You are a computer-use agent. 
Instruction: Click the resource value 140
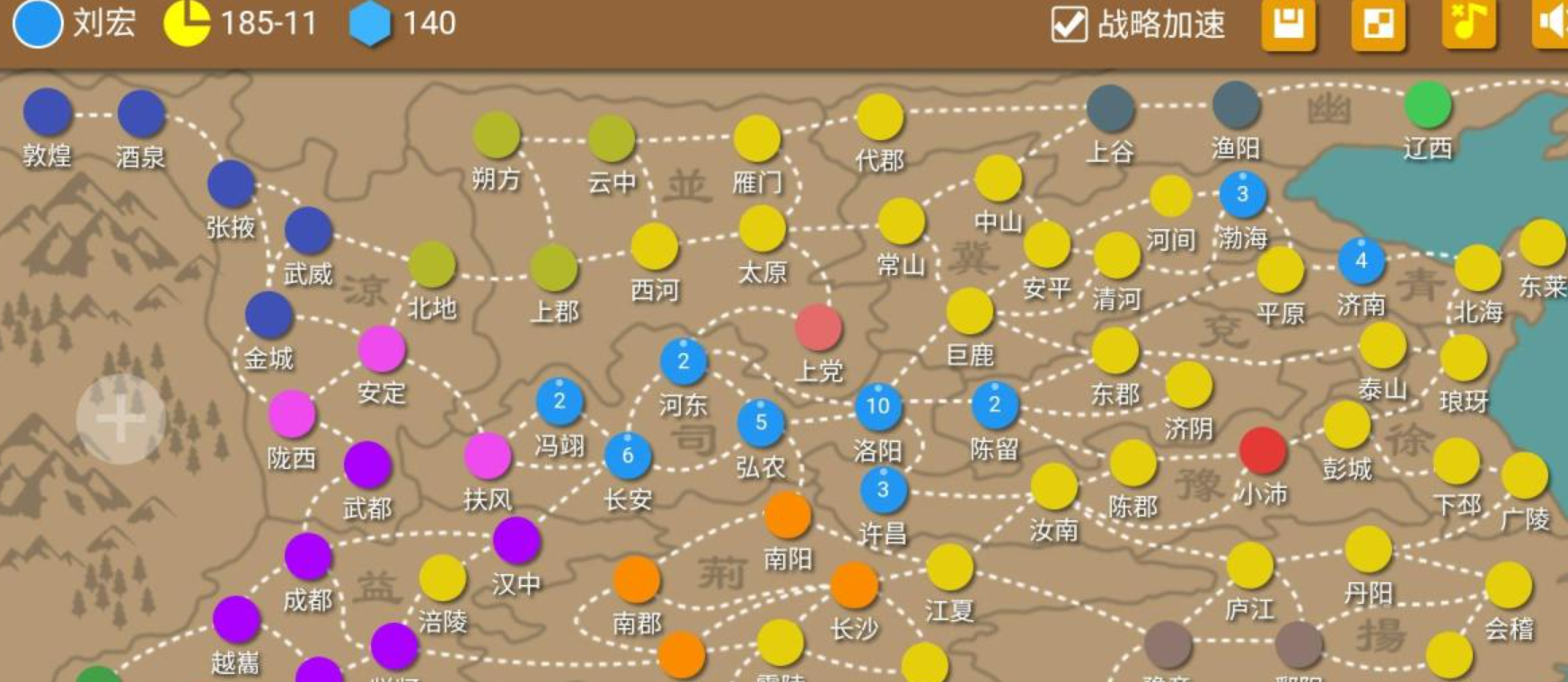click(429, 23)
